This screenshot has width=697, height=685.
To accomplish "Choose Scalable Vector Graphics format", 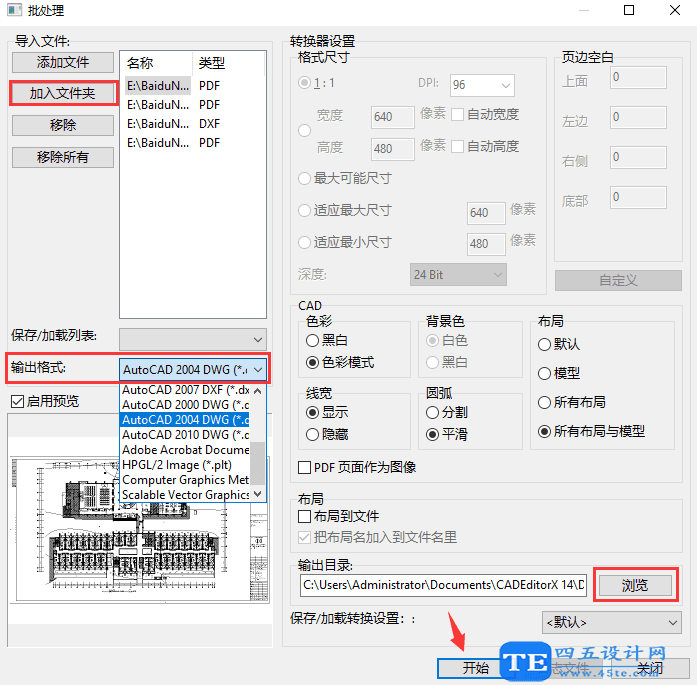I will pos(185,495).
